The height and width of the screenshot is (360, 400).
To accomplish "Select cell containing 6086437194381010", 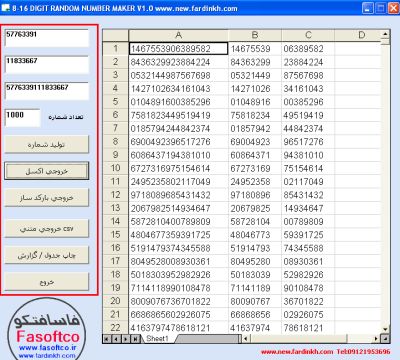I will click(178, 155).
